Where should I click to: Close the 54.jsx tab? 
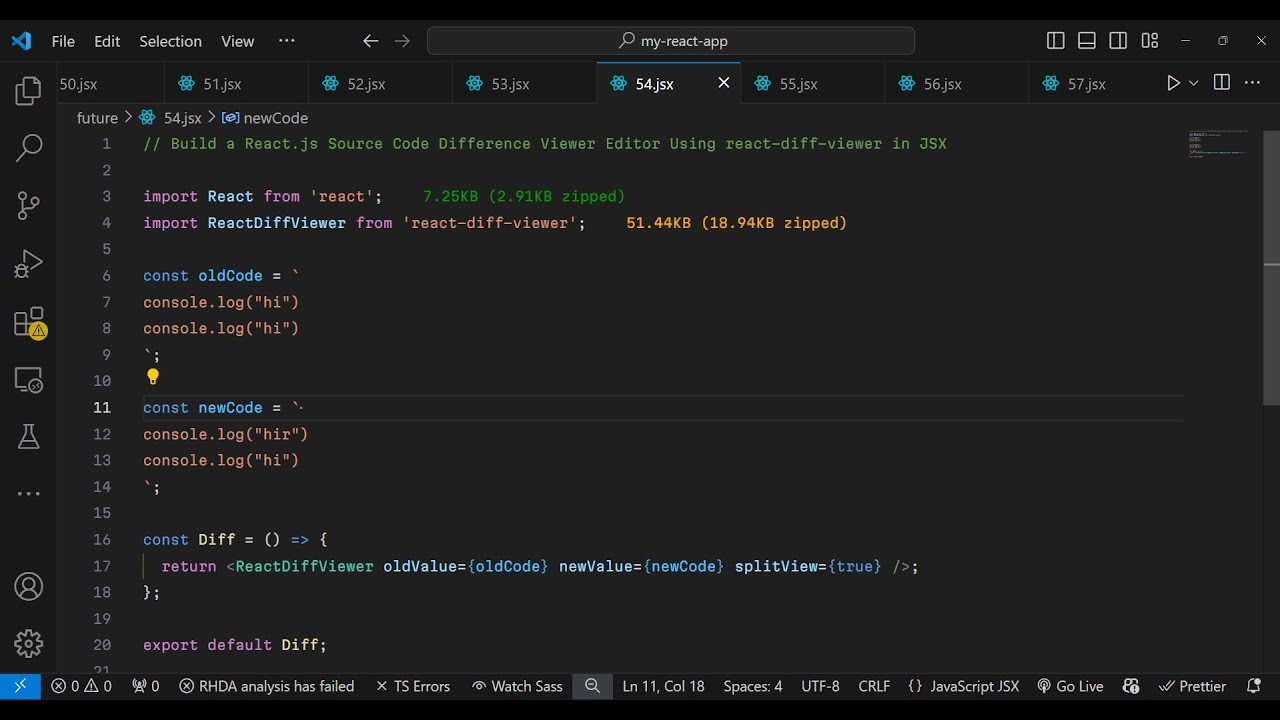tap(724, 83)
